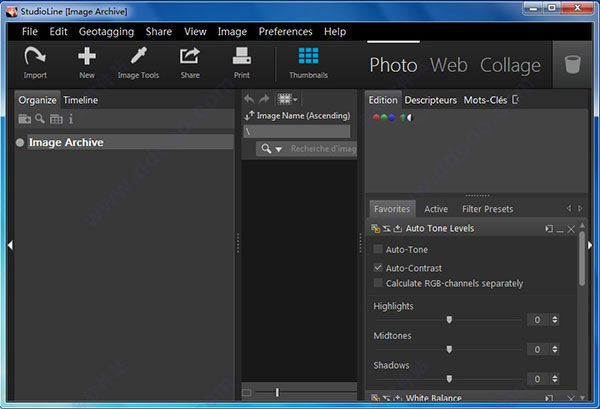This screenshot has width=600, height=409.
Task: Collapse the right panel arrow
Action: (x=590, y=245)
